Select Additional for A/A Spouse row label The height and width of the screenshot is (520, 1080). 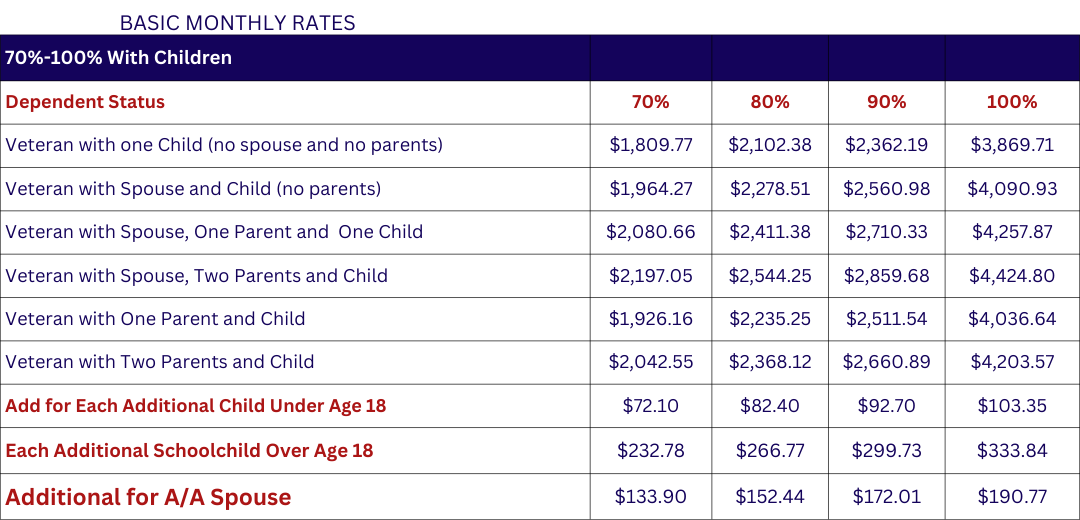tap(148, 497)
